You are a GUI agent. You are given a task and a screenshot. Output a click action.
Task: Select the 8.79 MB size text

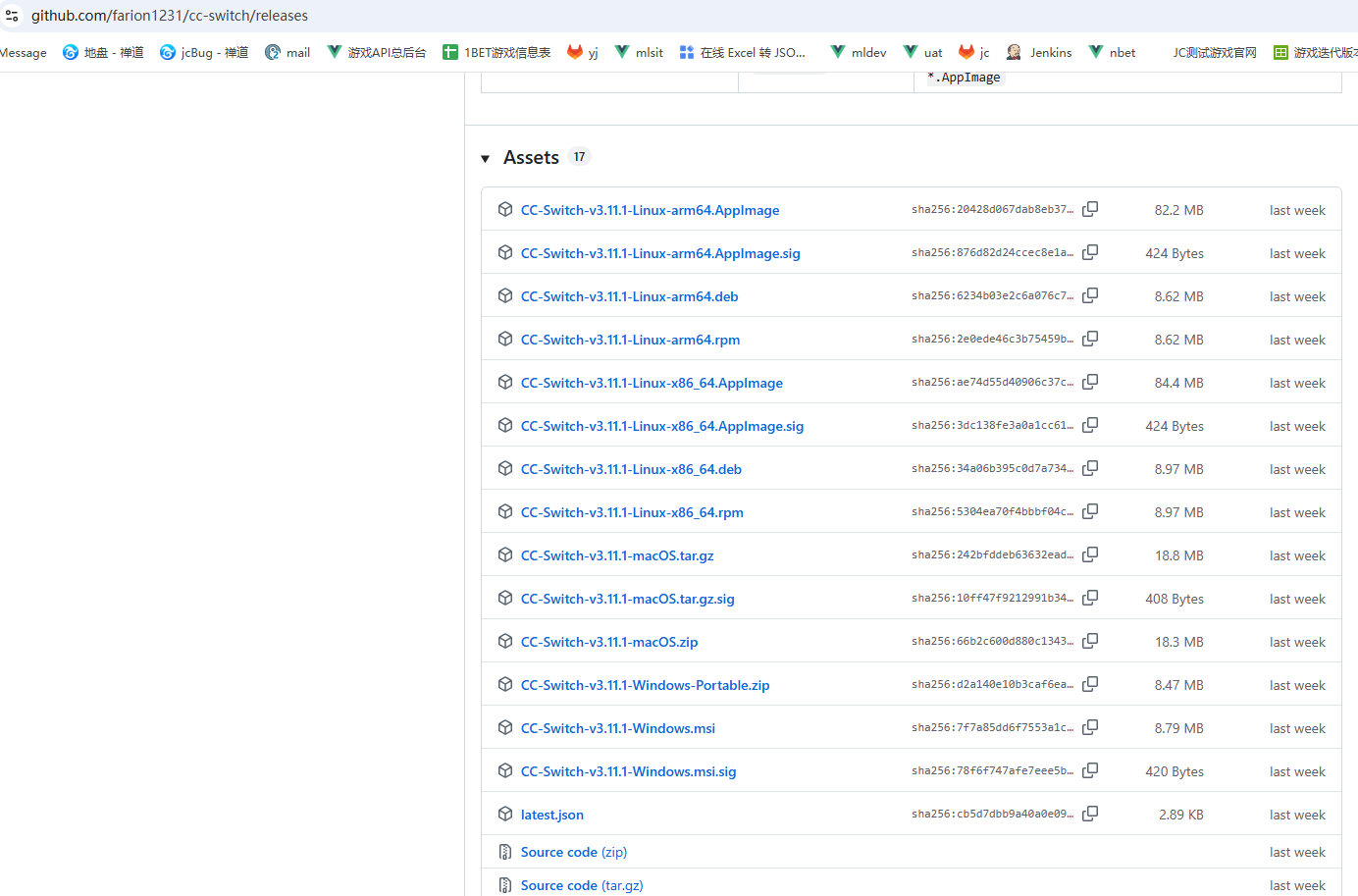tap(1178, 728)
